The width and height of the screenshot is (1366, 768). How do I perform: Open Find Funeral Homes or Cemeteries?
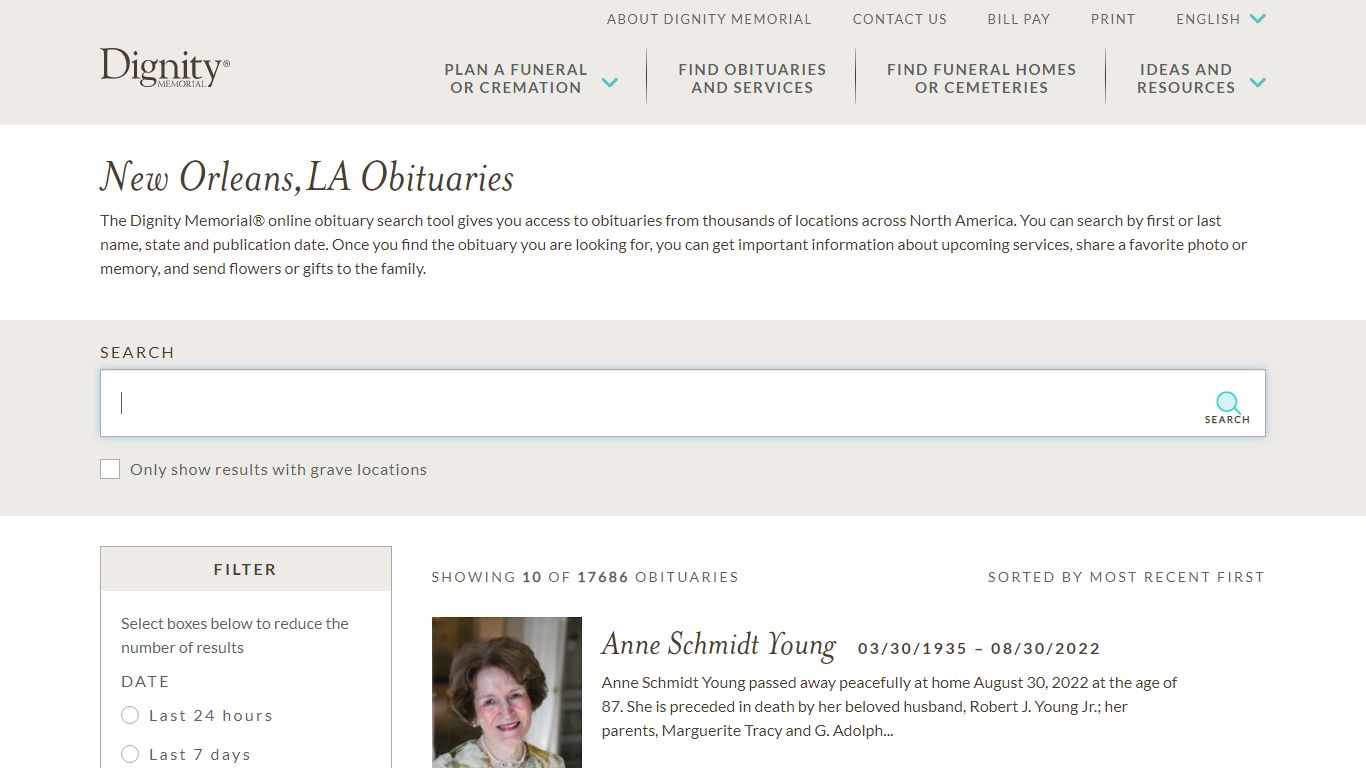click(x=981, y=78)
